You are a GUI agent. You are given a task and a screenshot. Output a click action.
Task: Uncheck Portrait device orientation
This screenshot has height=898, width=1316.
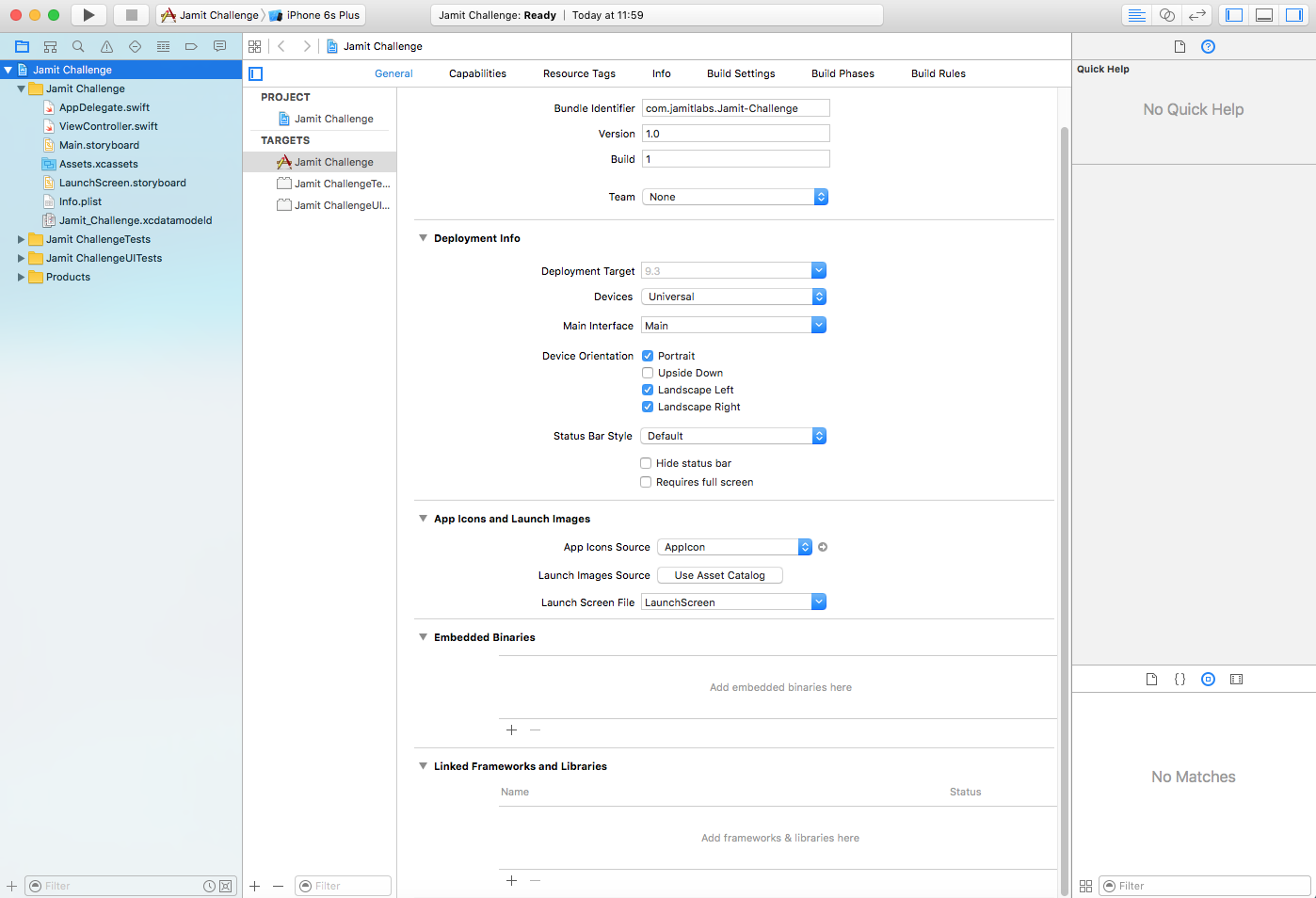click(x=648, y=356)
